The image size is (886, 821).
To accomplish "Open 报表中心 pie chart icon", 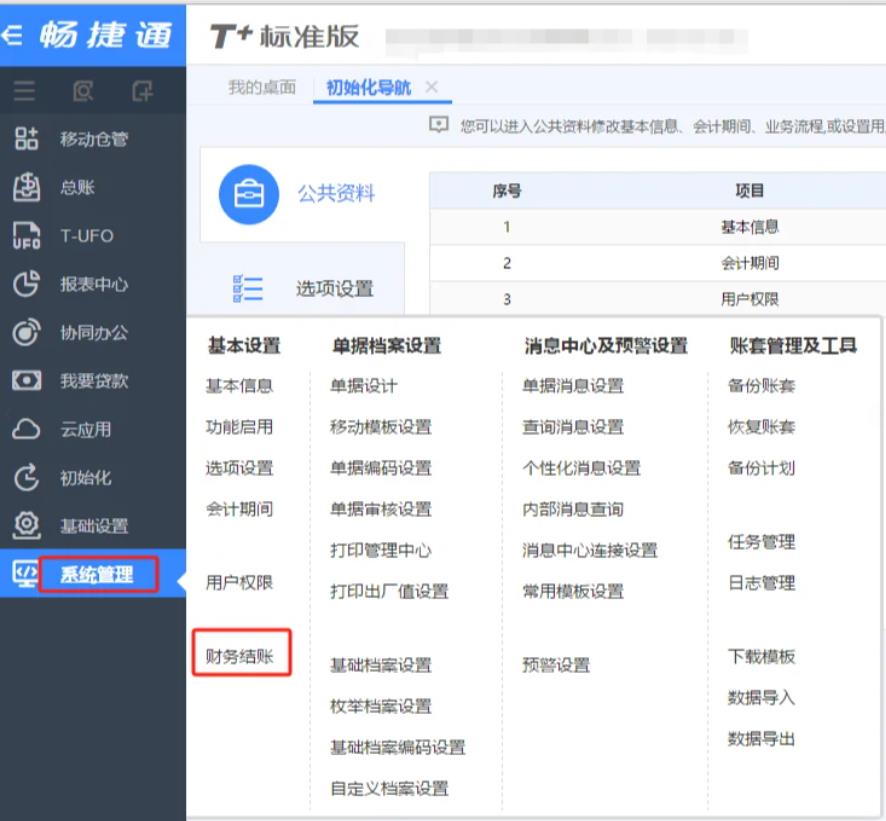I will coord(26,284).
